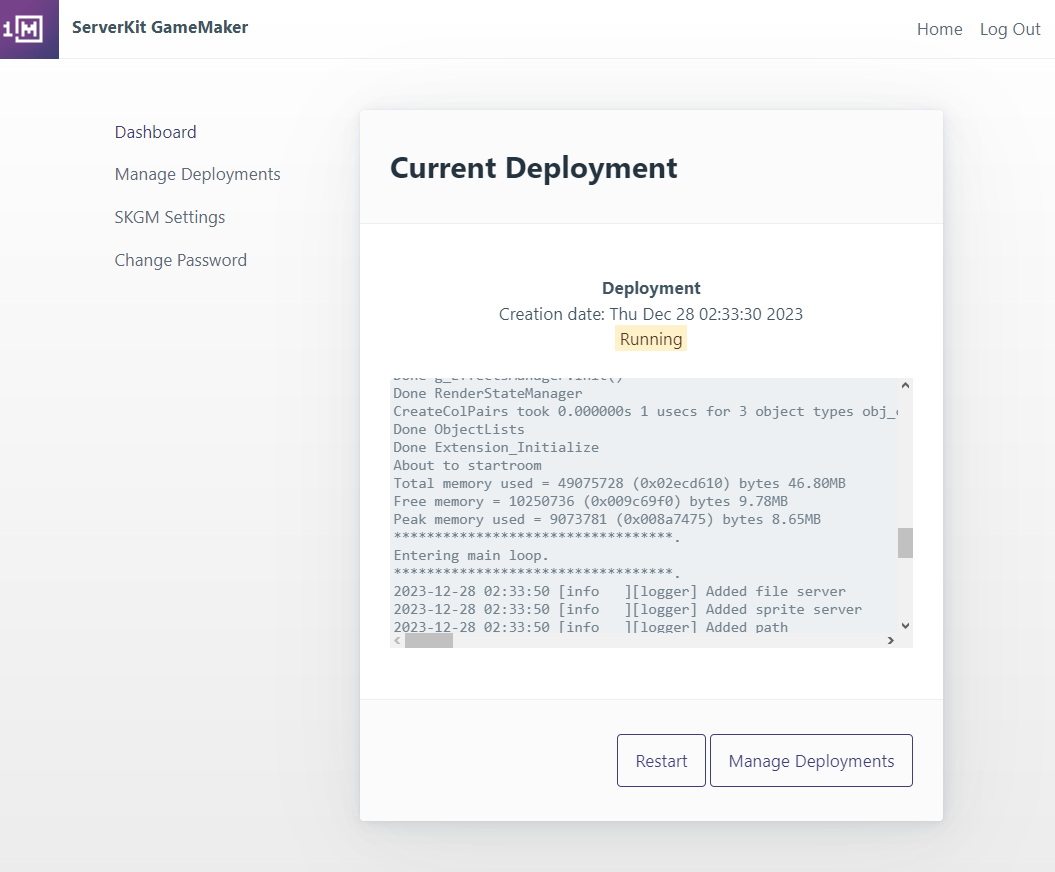Screen dimensions: 1055x872
Task: Click the 'Entering main loop.' log line
Action: [x=471, y=555]
